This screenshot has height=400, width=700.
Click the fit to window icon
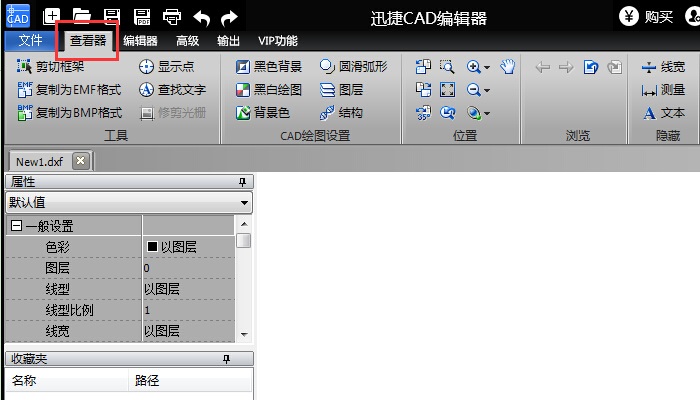pyautogui.click(x=447, y=90)
